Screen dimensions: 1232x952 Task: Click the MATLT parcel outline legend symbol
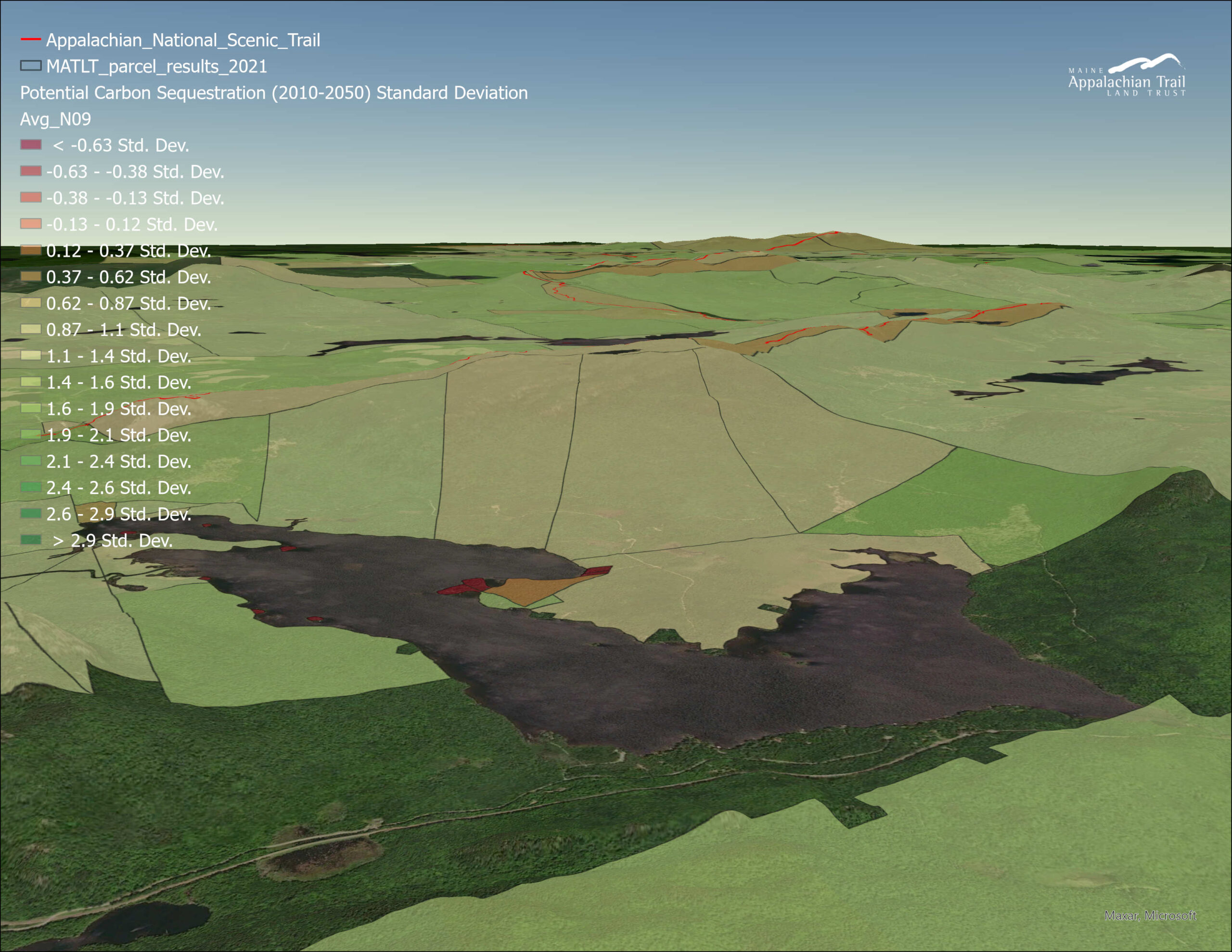click(x=30, y=66)
